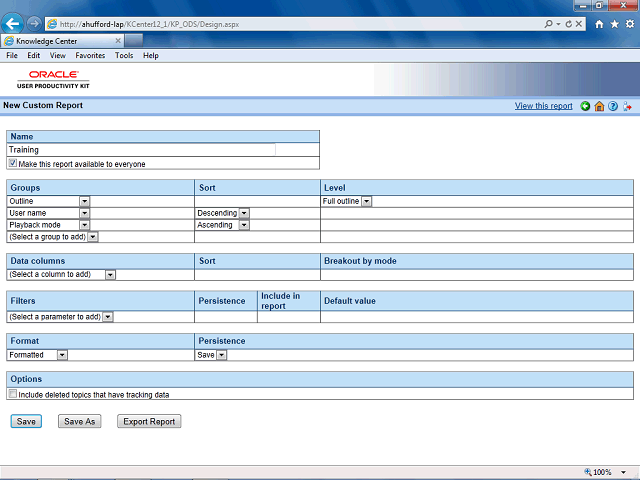Click the Save As button

pos(80,421)
